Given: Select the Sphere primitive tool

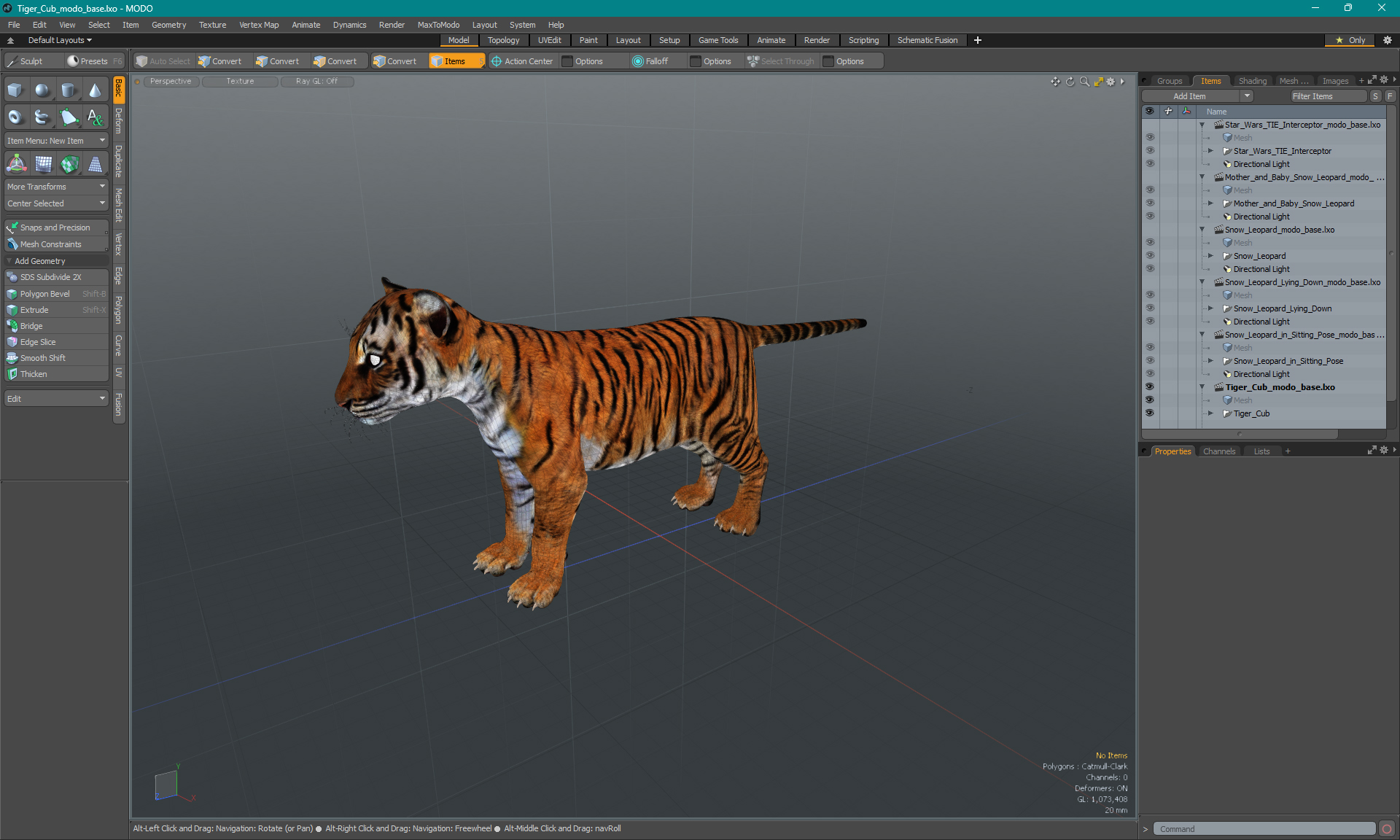Looking at the screenshot, I should (x=42, y=90).
